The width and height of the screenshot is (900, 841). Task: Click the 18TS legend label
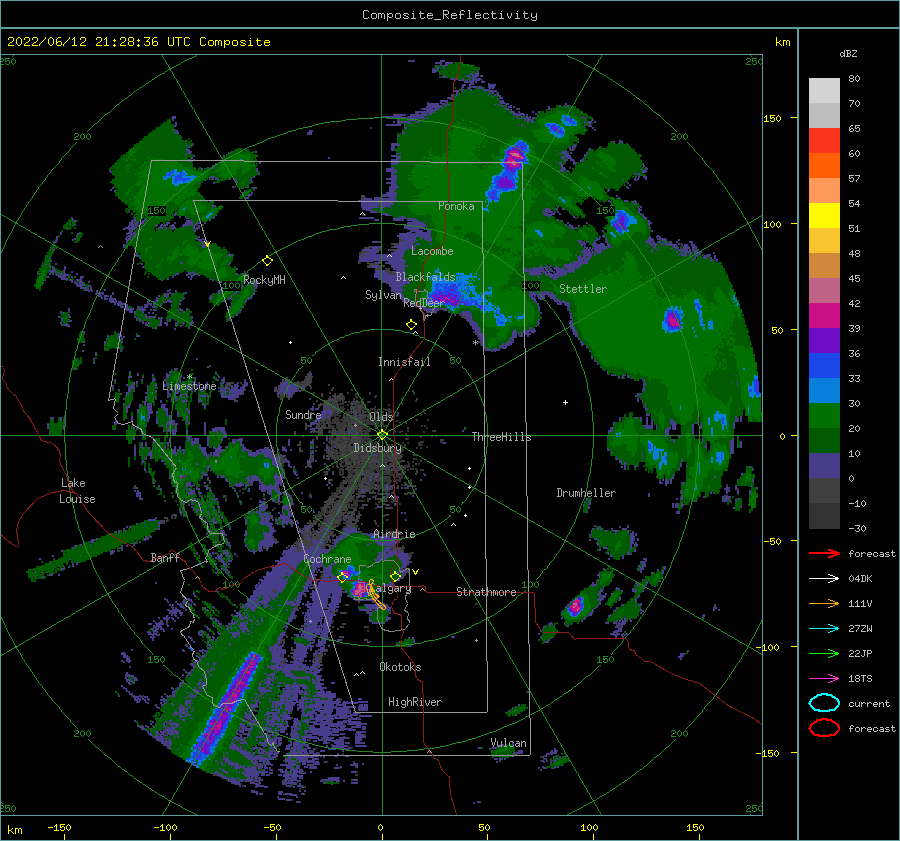click(860, 679)
